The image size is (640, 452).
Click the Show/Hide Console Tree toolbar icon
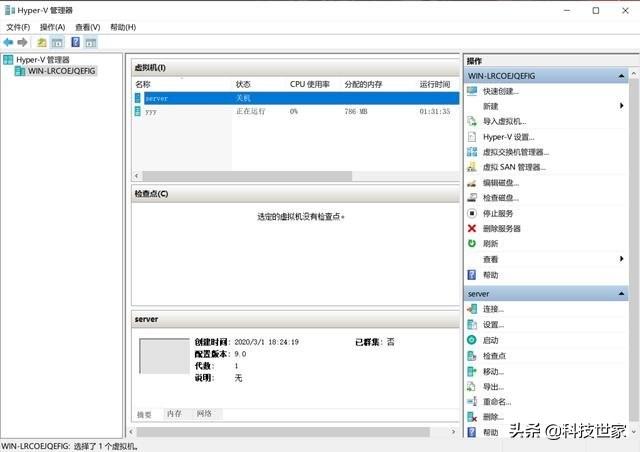[x=57, y=42]
